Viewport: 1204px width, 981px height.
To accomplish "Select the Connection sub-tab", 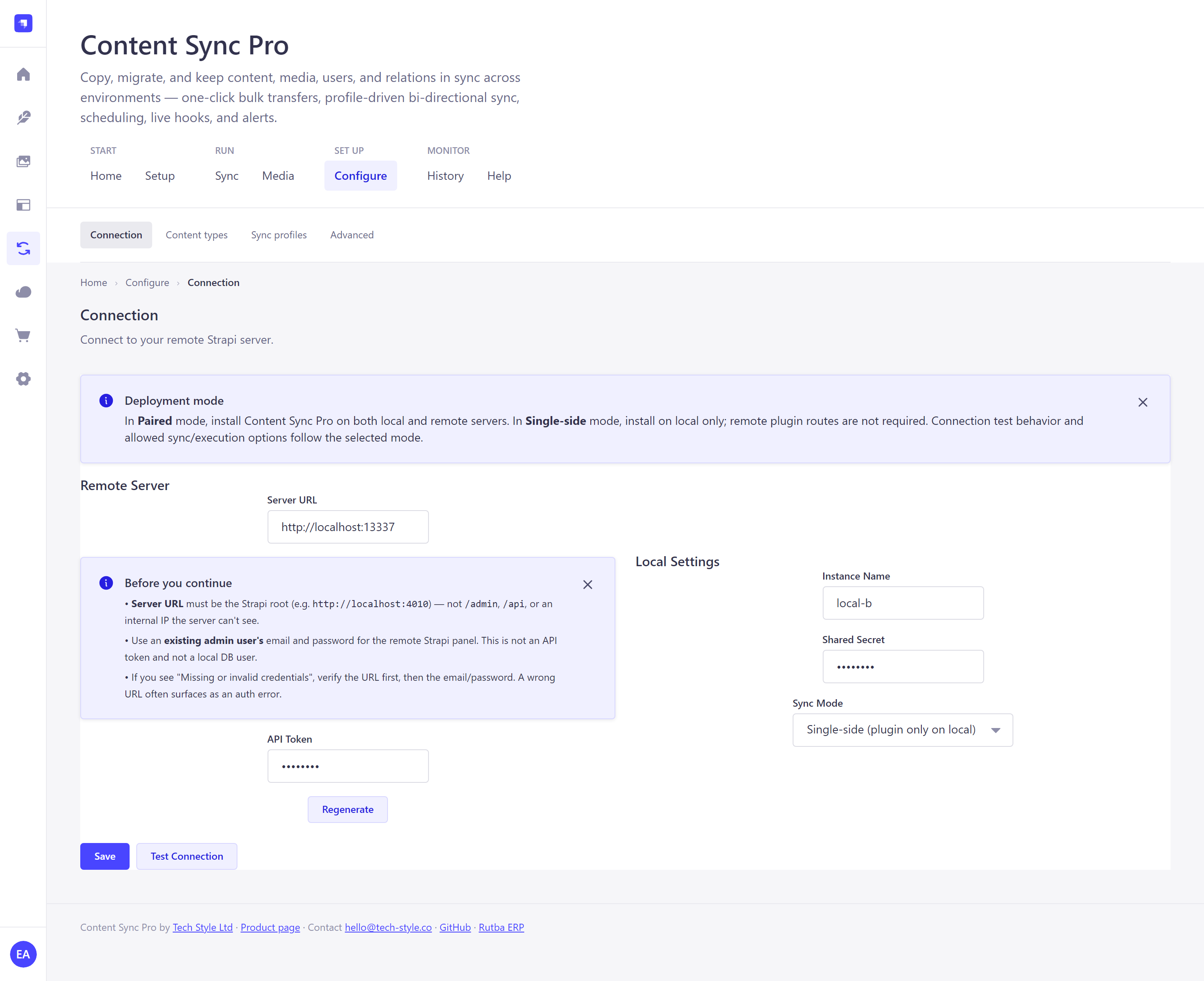I will coord(116,235).
